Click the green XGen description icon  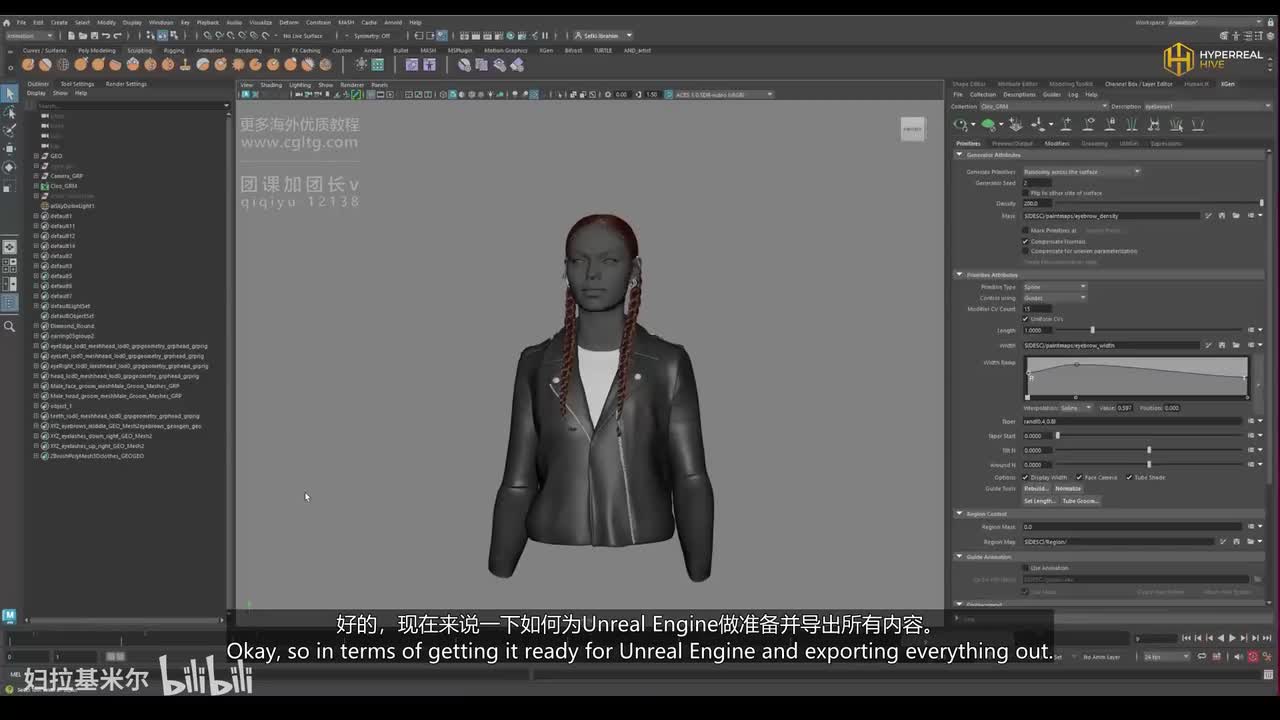988,125
